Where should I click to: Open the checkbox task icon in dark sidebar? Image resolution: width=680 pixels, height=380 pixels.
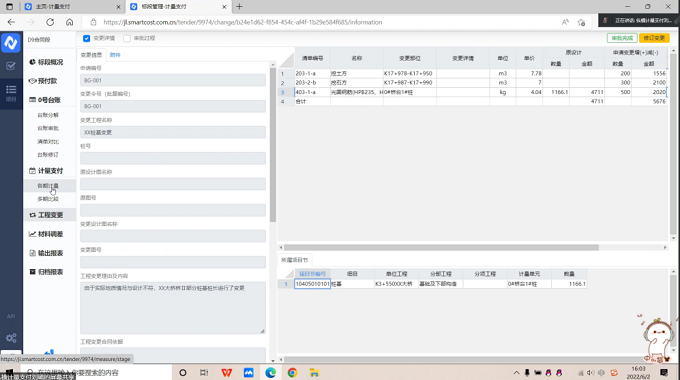[11, 66]
